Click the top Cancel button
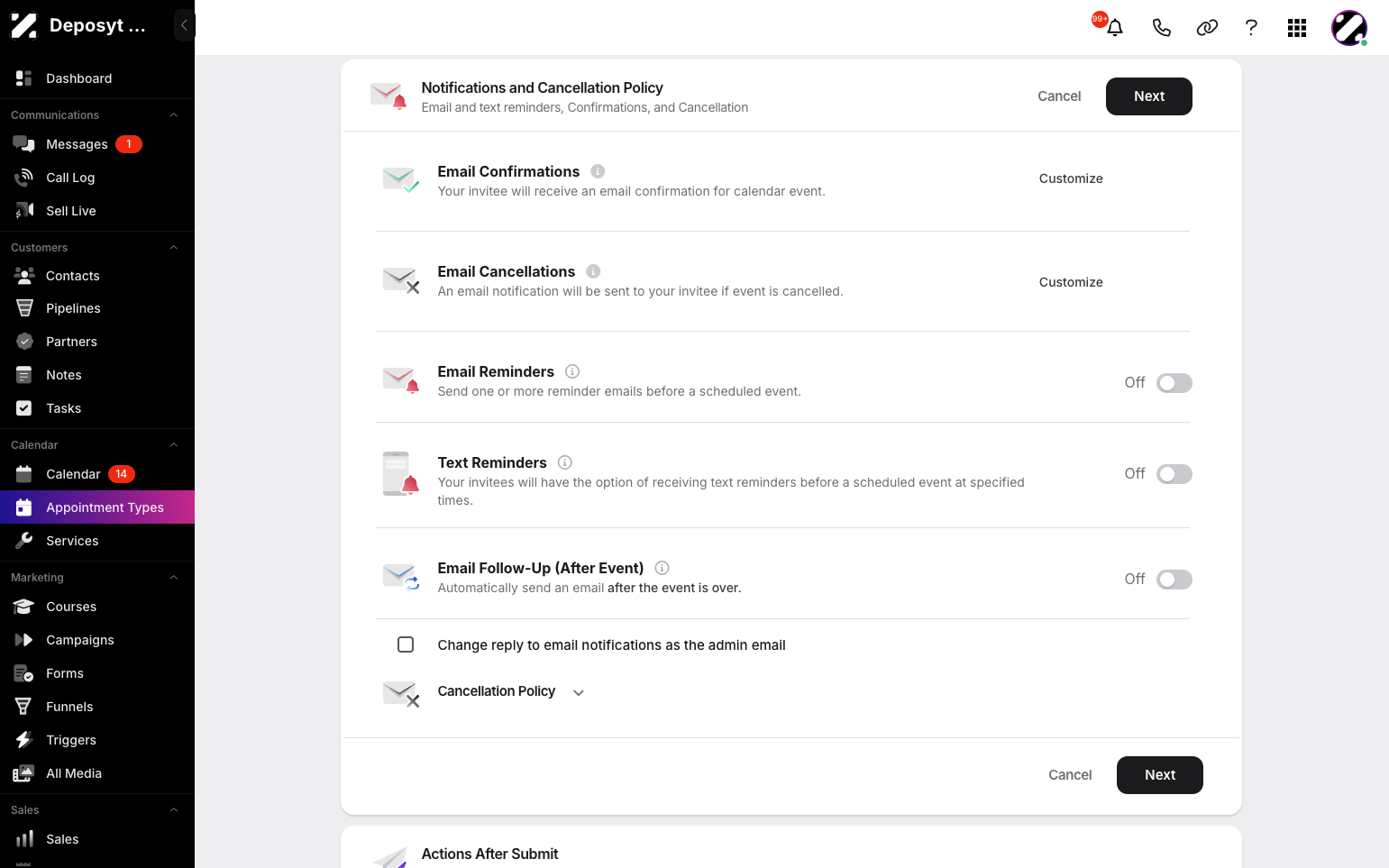Image resolution: width=1389 pixels, height=868 pixels. pos(1059,96)
